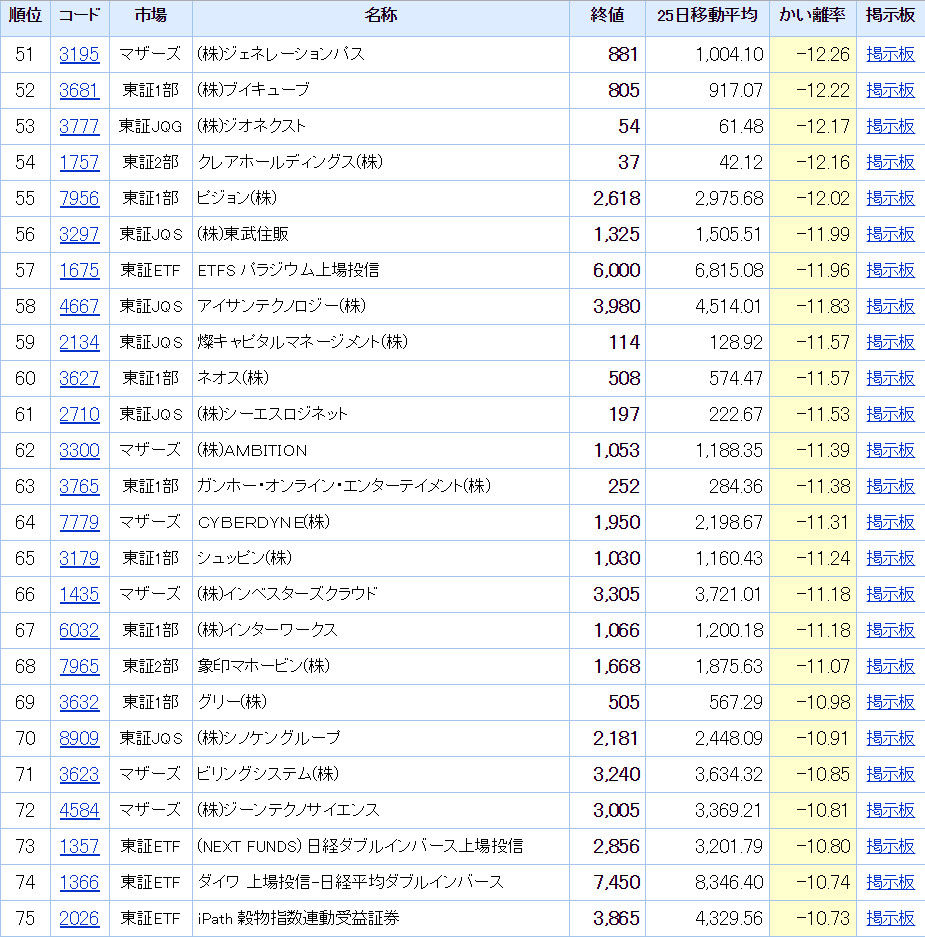The image size is (925, 937).
Task: Click stock code 4667
Action: (79, 306)
